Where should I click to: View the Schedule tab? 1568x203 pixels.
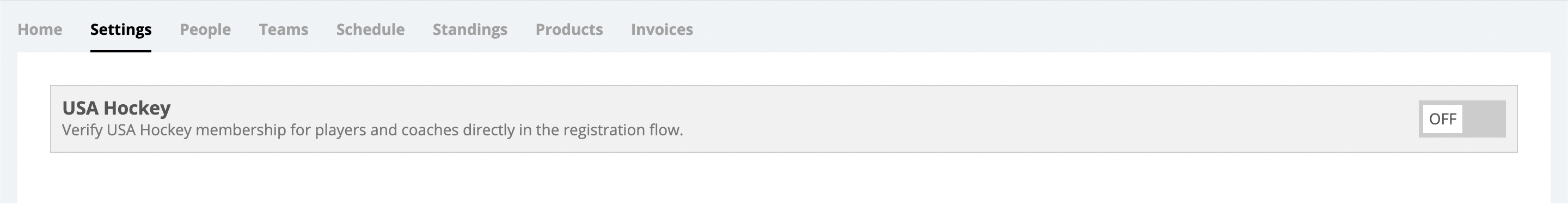pyautogui.click(x=370, y=29)
